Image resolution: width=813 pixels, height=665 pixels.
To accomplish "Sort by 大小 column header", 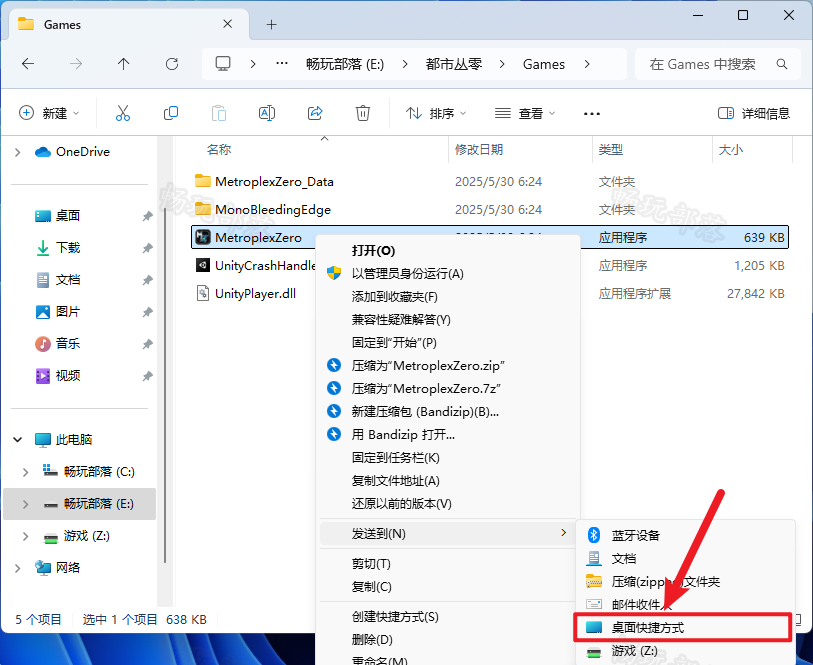I will (731, 150).
